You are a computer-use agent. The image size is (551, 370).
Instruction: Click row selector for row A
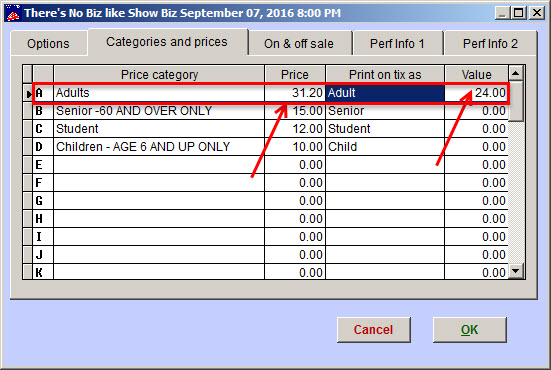click(28, 93)
